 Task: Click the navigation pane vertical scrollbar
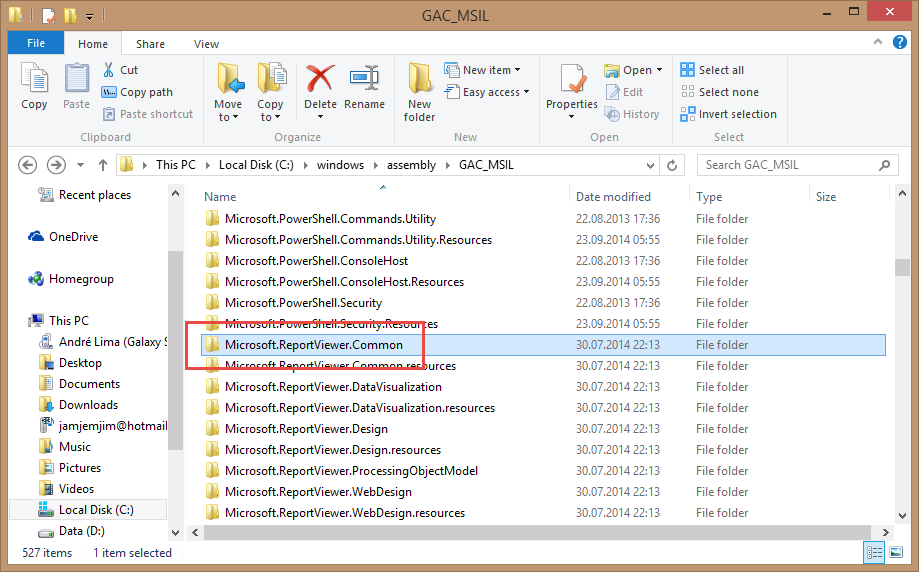[175, 350]
